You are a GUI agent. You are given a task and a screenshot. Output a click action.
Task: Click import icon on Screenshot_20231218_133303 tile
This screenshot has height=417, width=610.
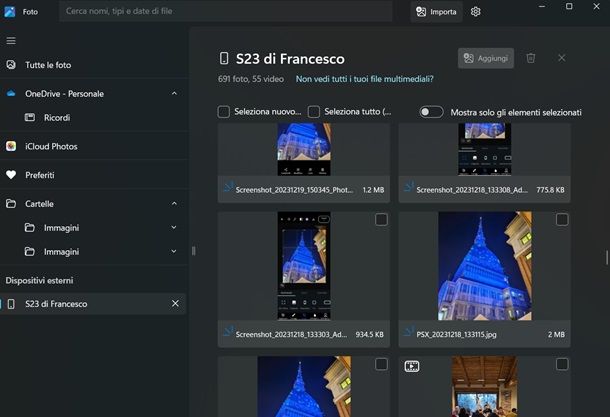[228, 331]
